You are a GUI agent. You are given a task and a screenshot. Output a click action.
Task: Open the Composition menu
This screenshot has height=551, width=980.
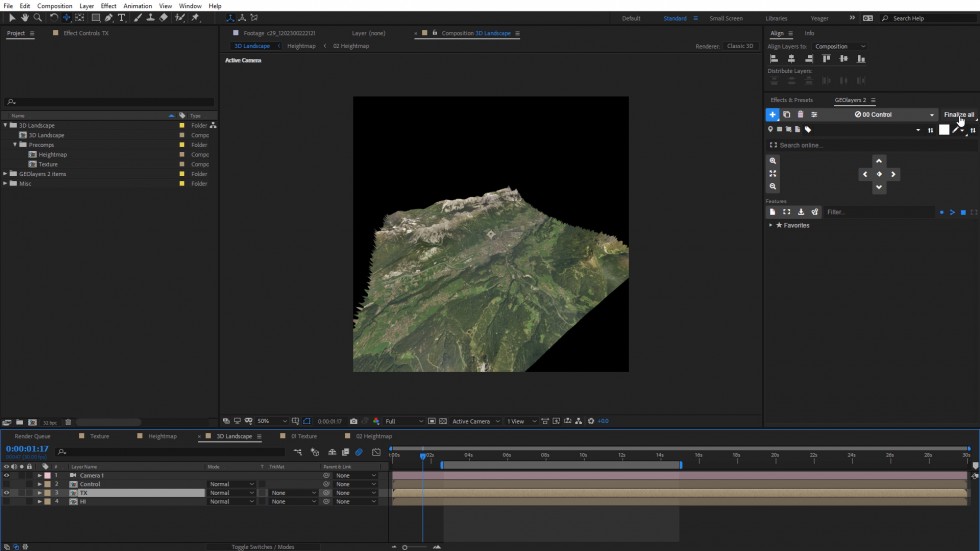[x=55, y=6]
